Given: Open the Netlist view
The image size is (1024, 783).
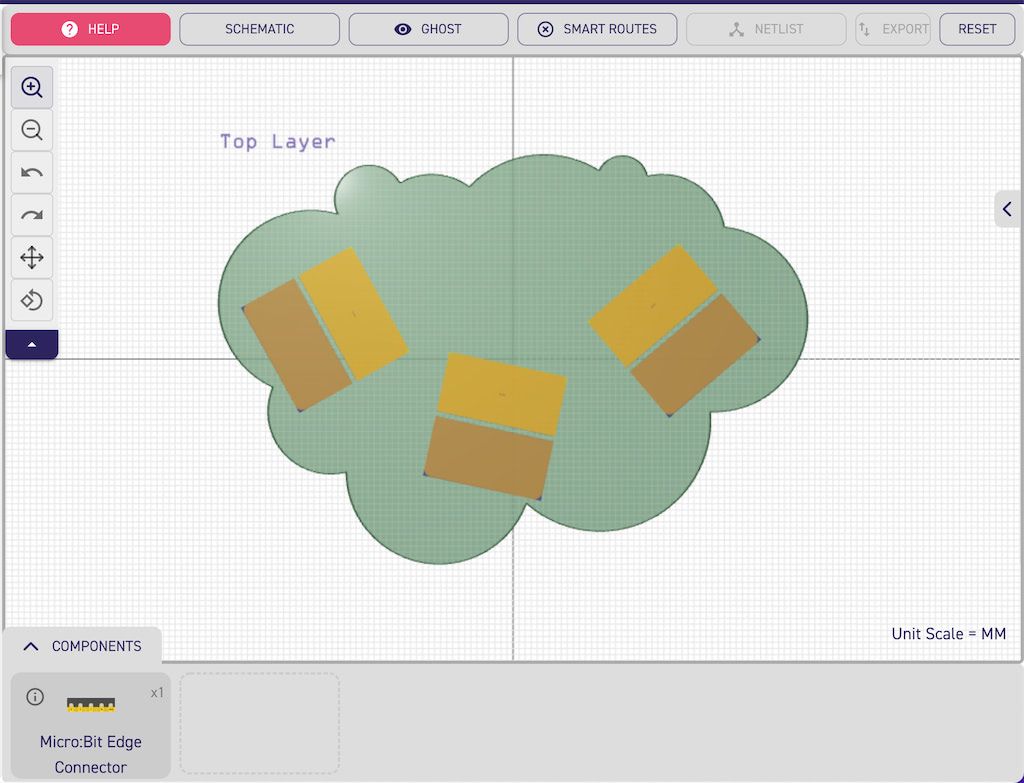Looking at the screenshot, I should [x=765, y=29].
